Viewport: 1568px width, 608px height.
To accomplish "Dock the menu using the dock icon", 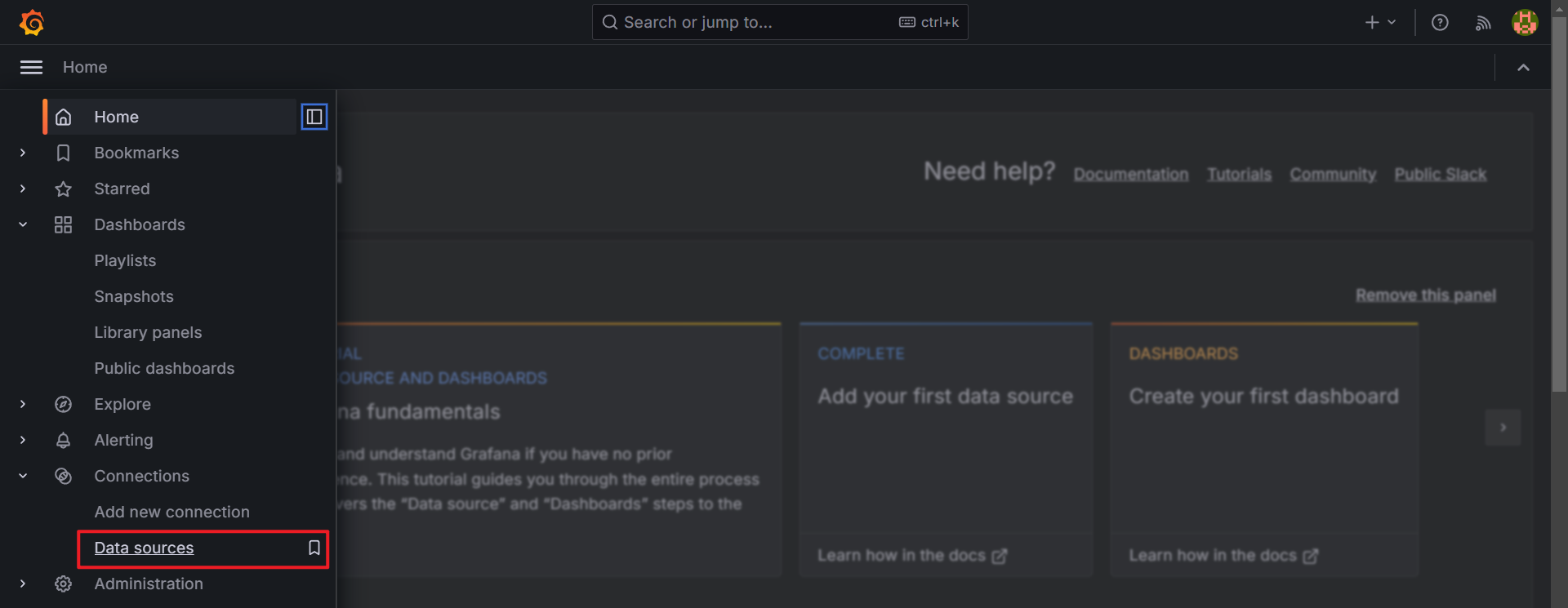I will pyautogui.click(x=314, y=117).
